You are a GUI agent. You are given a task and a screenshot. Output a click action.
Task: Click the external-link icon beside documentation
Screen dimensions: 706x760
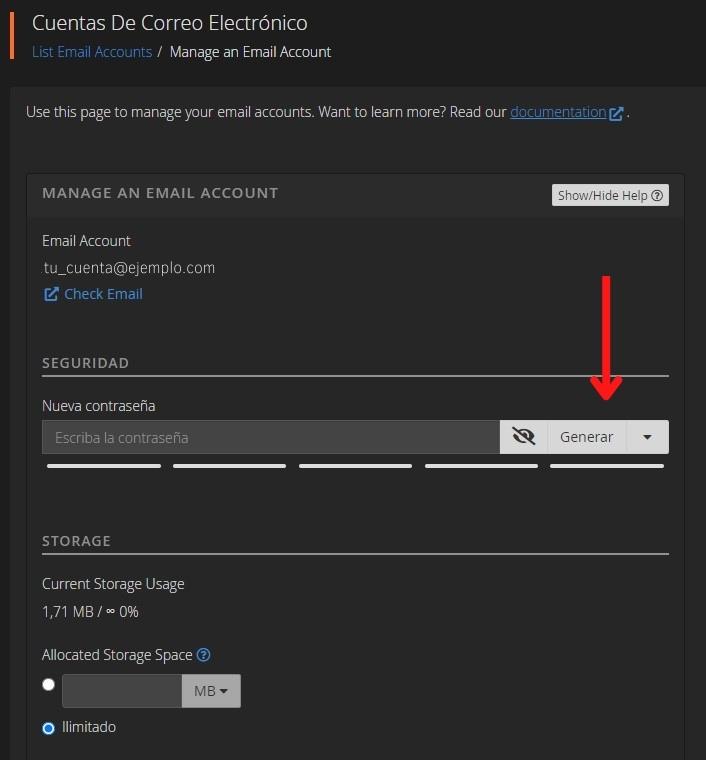click(x=617, y=113)
